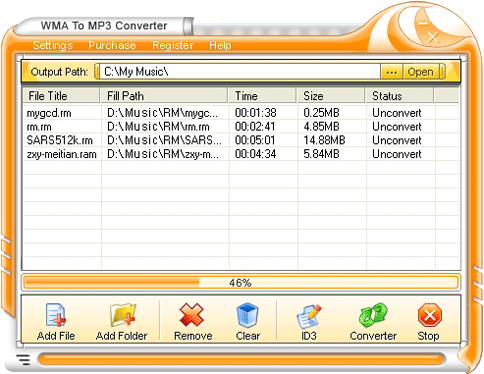Click the path D:\Music\RM\rm.rm
Image resolution: width=484 pixels, height=374 pixels.
click(x=158, y=127)
